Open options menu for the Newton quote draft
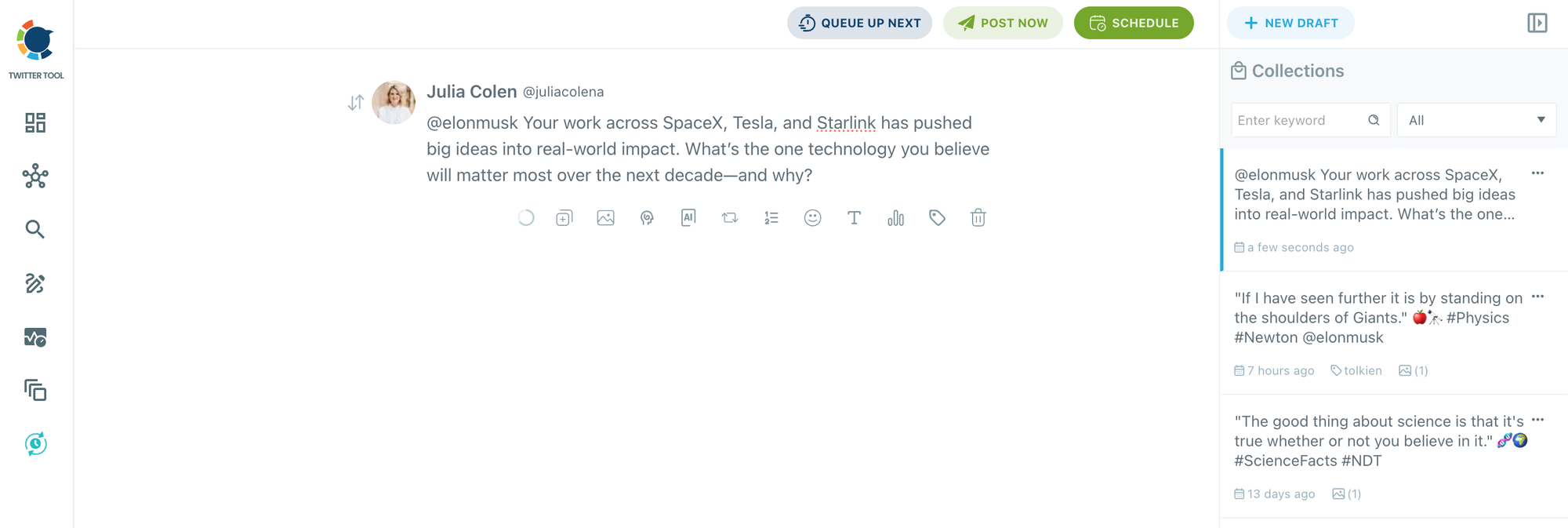1568x528 pixels. click(1537, 297)
